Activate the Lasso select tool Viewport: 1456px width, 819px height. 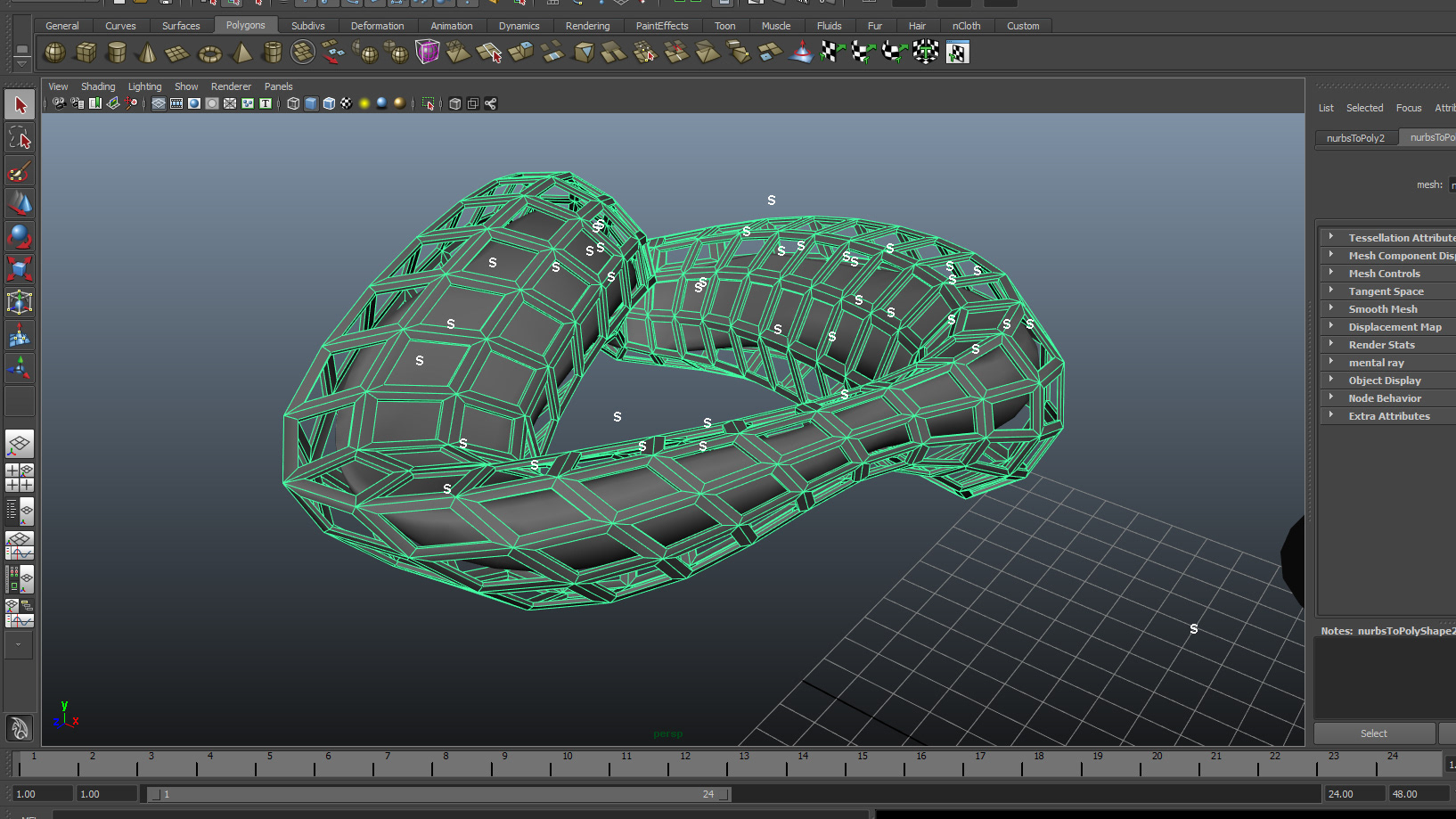[20, 138]
